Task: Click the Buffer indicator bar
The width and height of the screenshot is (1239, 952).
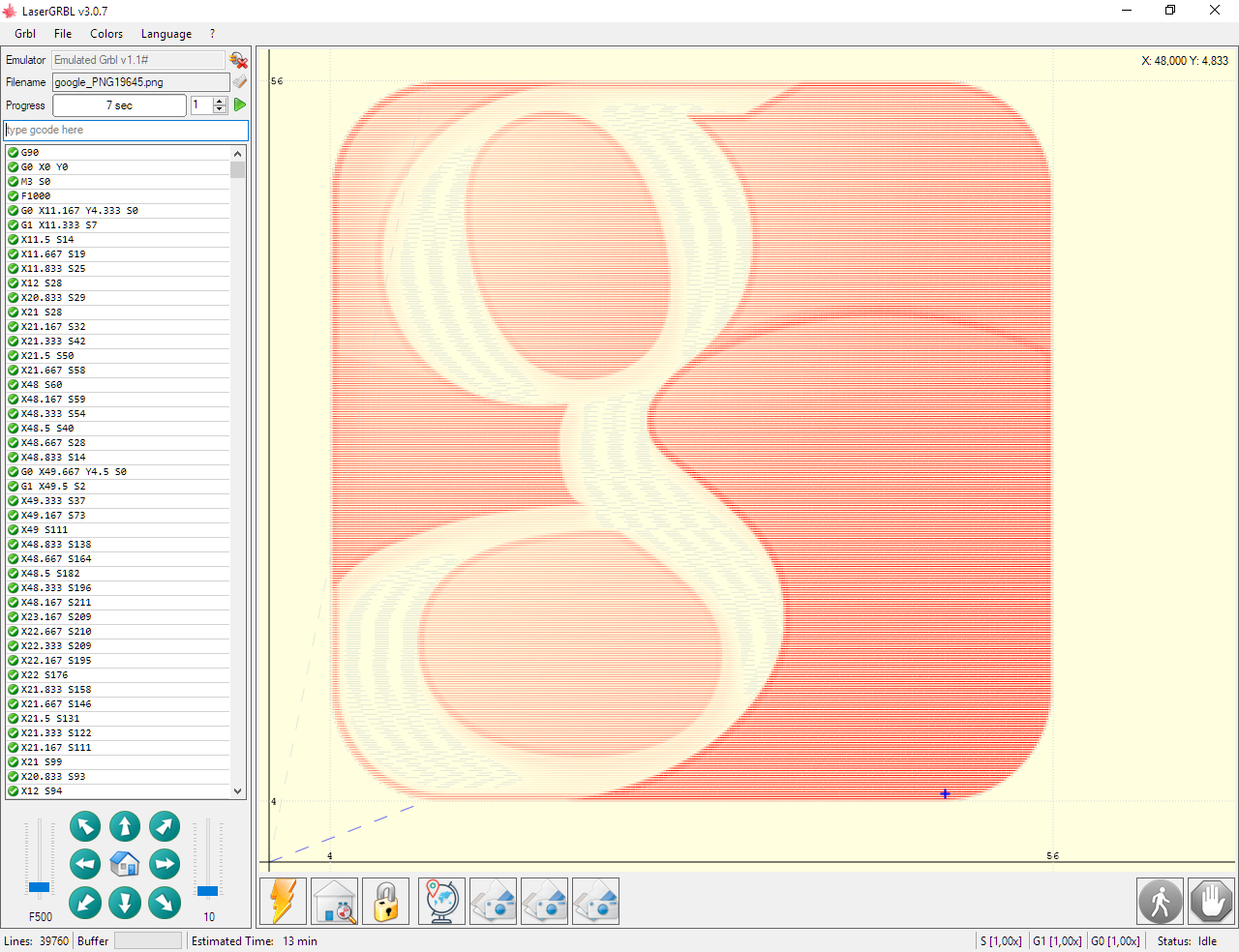Action: coord(148,940)
